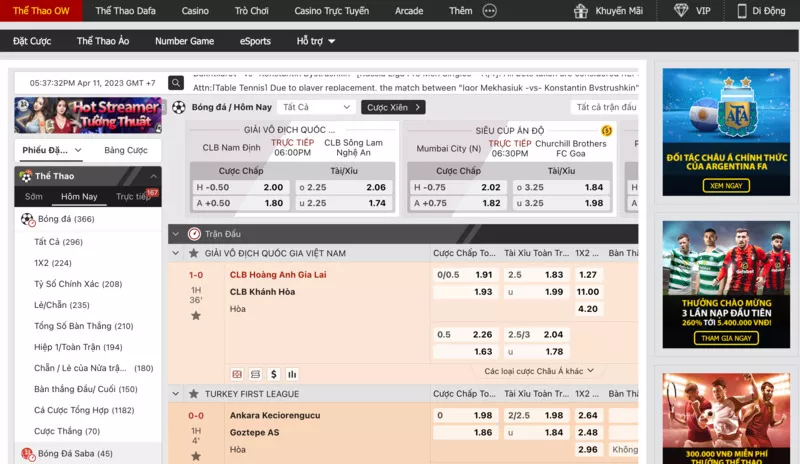Open the search magnifier icon
This screenshot has width=800, height=464.
pos(176,83)
